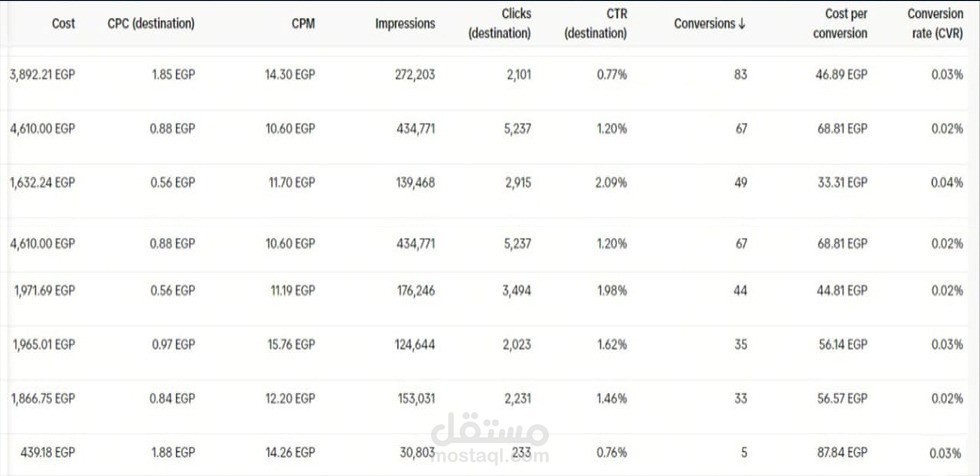The image size is (980, 476).
Task: Select the 3,892.21 EGP cost cell
Action: pos(41,73)
